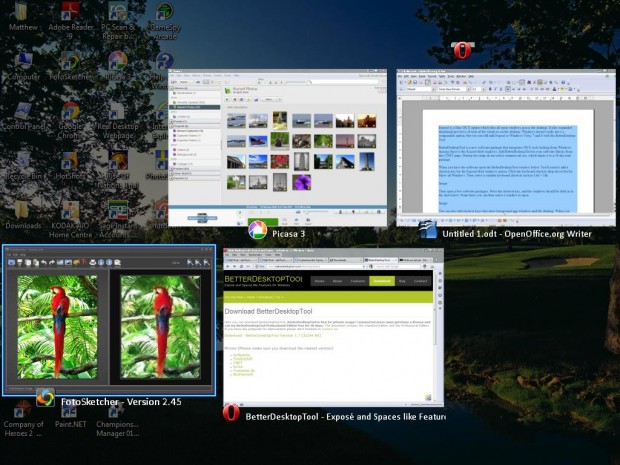Switch to the OpenOffice.org Writer window preview
Viewport: 620px width, 465px height.
(506, 148)
